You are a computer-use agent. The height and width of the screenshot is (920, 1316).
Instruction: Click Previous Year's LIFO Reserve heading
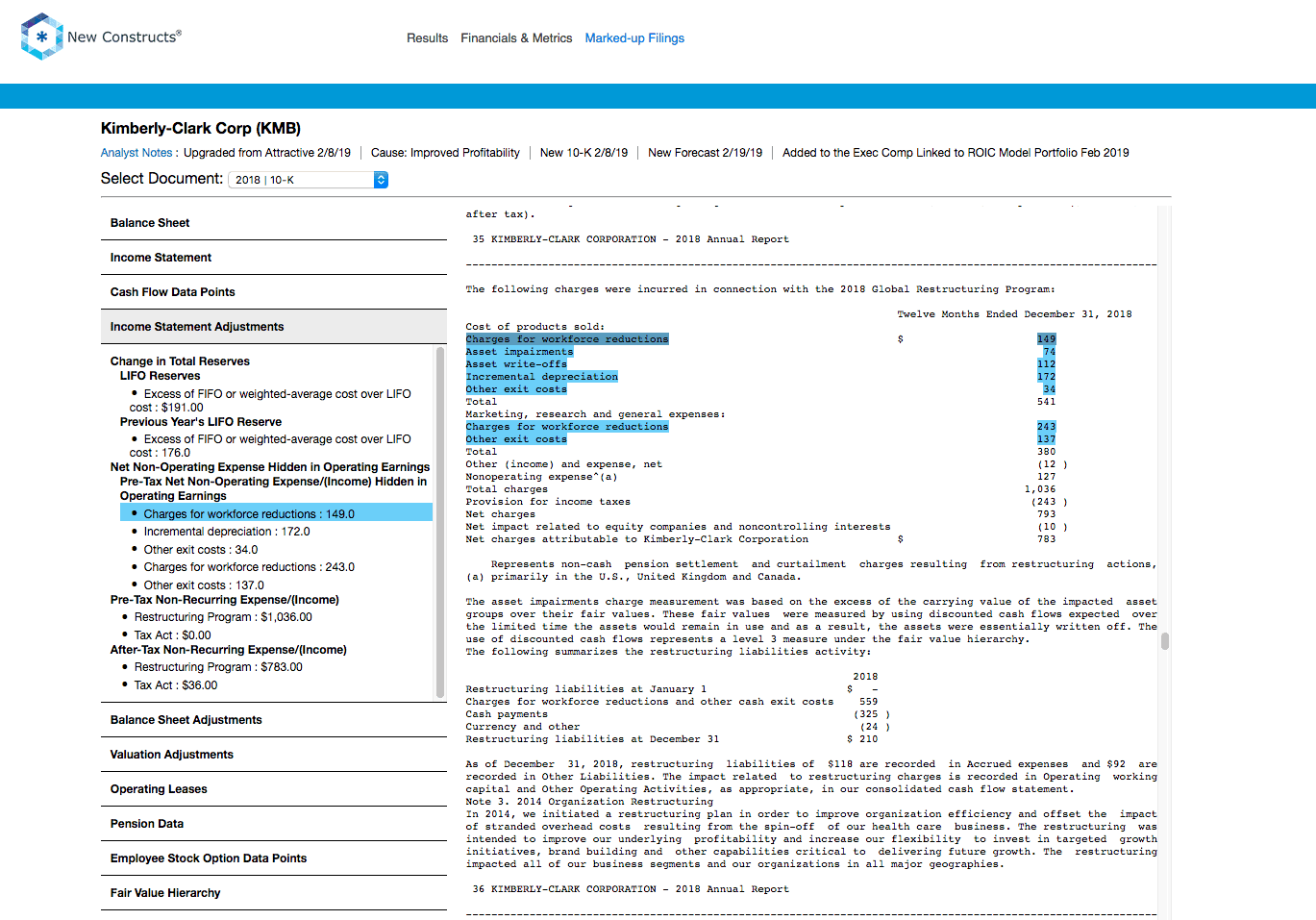click(201, 422)
